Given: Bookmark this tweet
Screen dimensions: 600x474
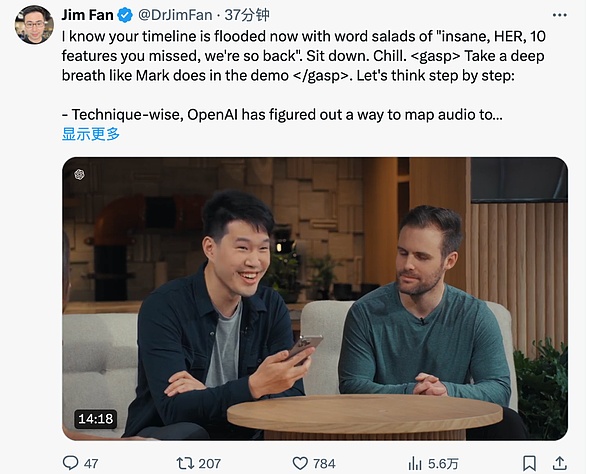Looking at the screenshot, I should click(530, 463).
